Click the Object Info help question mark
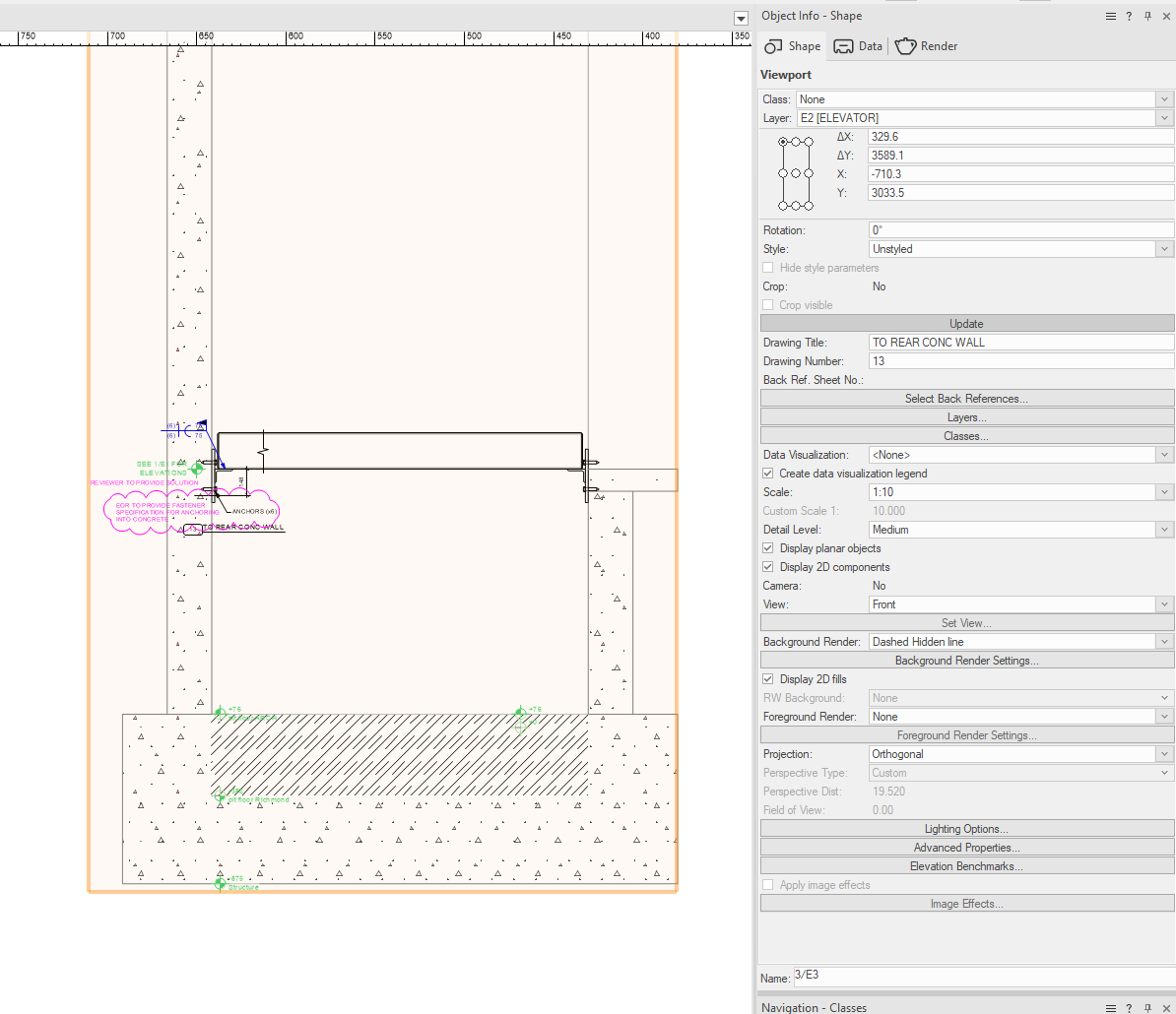The height and width of the screenshot is (1014, 1176). pyautogui.click(x=1129, y=16)
